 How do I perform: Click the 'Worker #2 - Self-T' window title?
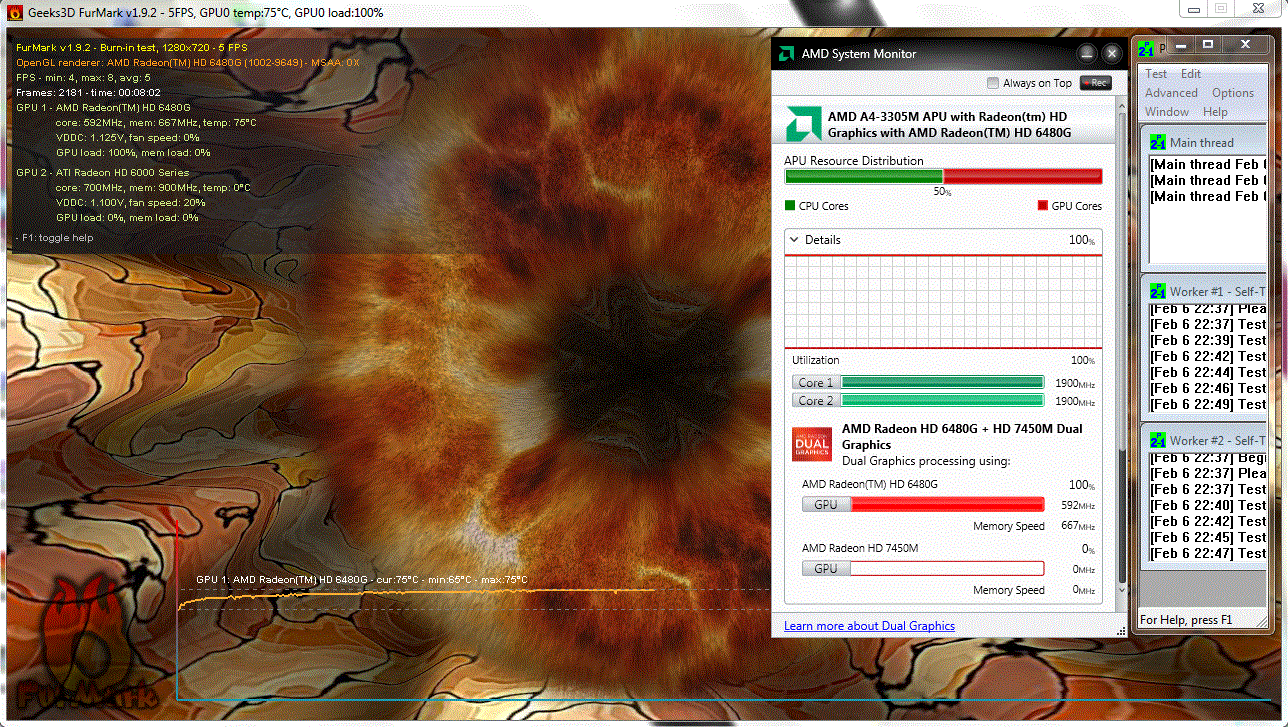point(1218,441)
